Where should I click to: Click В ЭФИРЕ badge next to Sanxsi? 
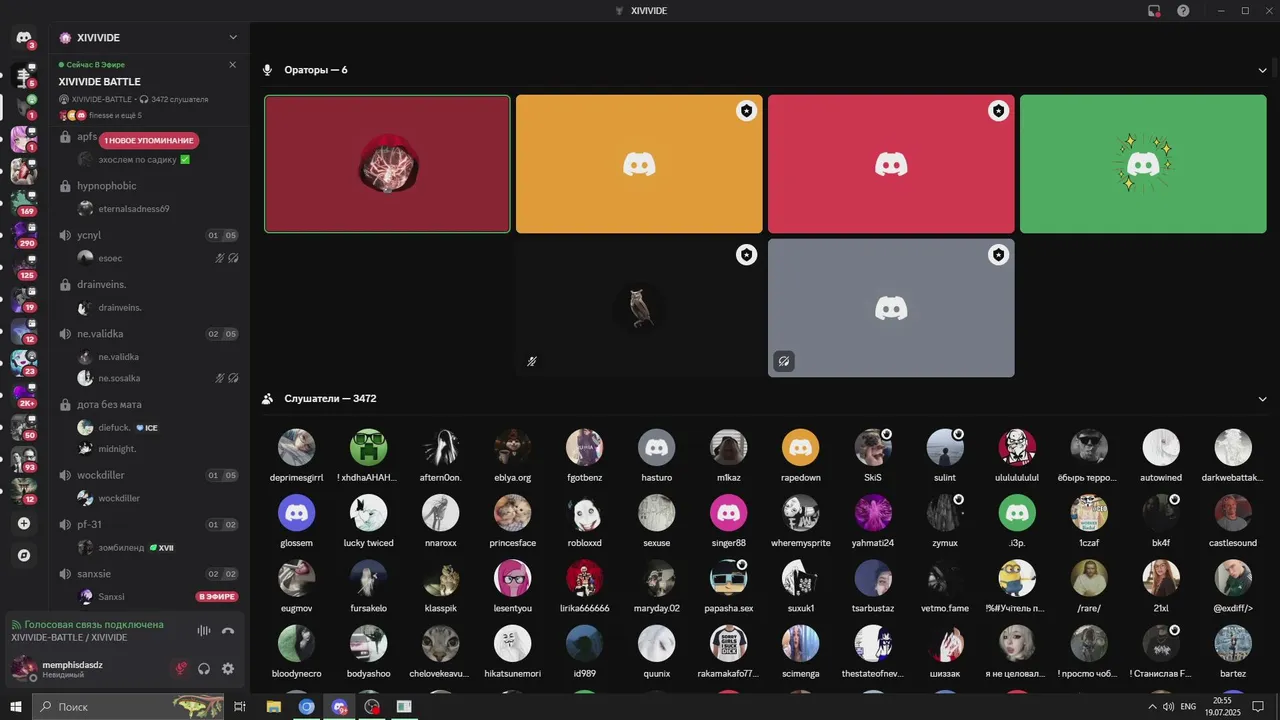217,597
